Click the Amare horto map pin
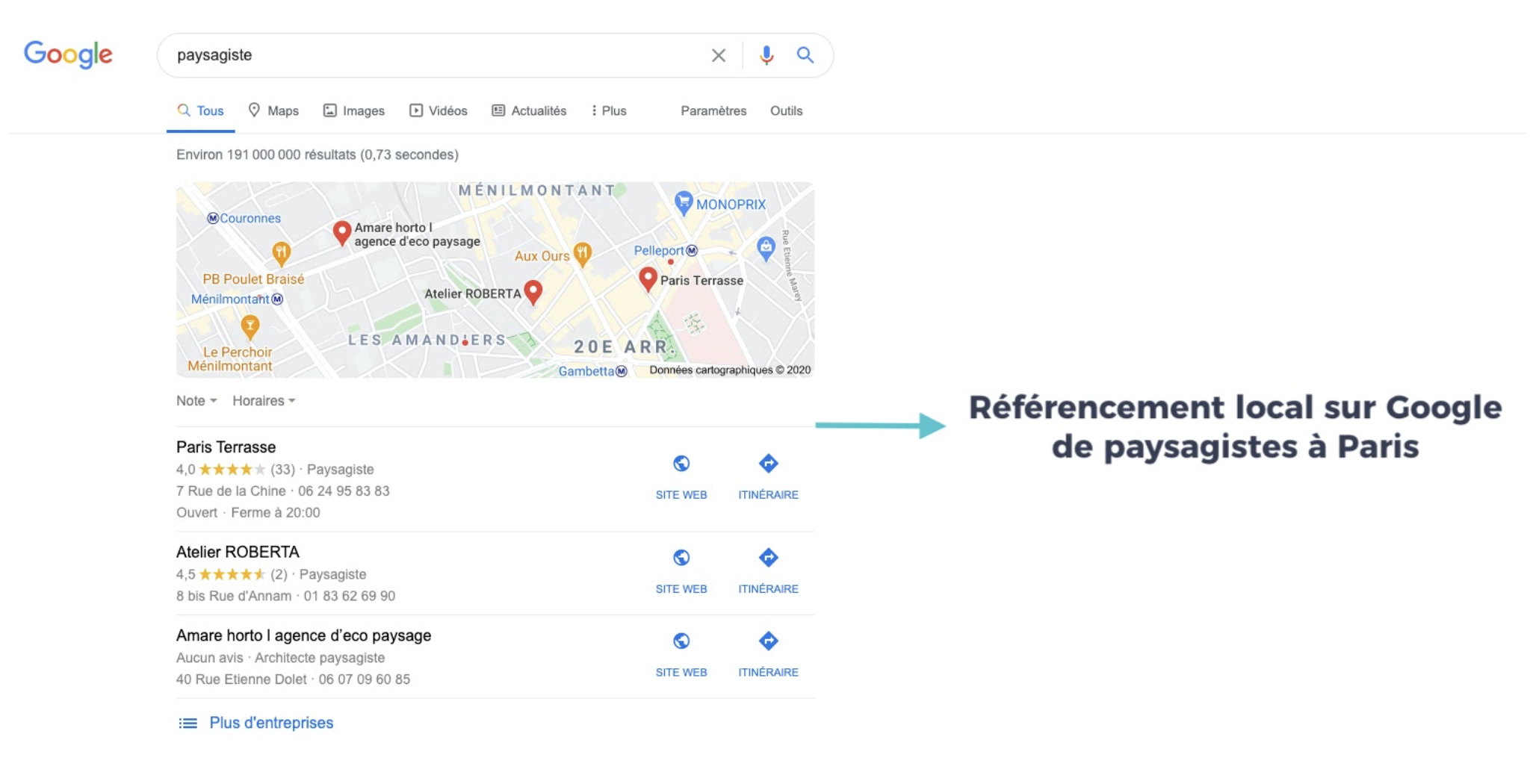Viewport: 1530px width, 784px height. coord(341,233)
